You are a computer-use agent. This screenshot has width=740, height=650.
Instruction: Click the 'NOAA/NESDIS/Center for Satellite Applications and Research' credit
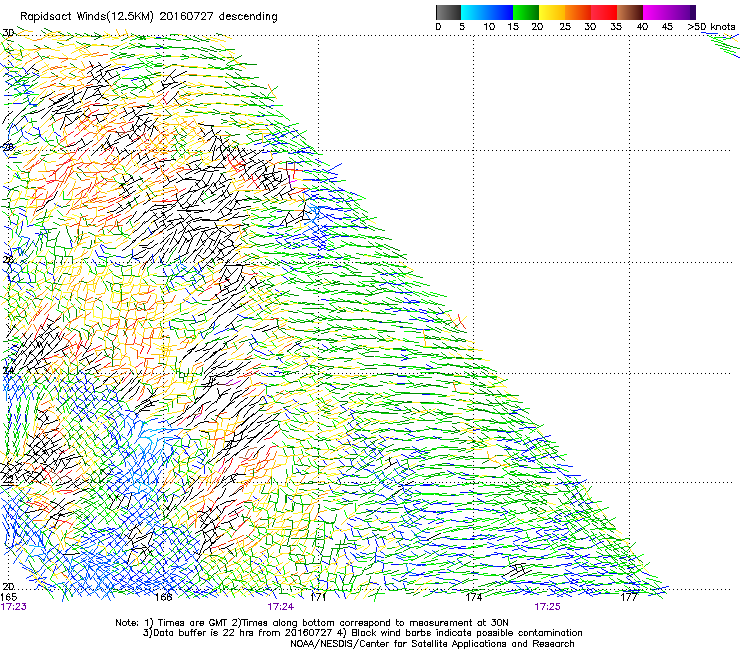tap(432, 644)
